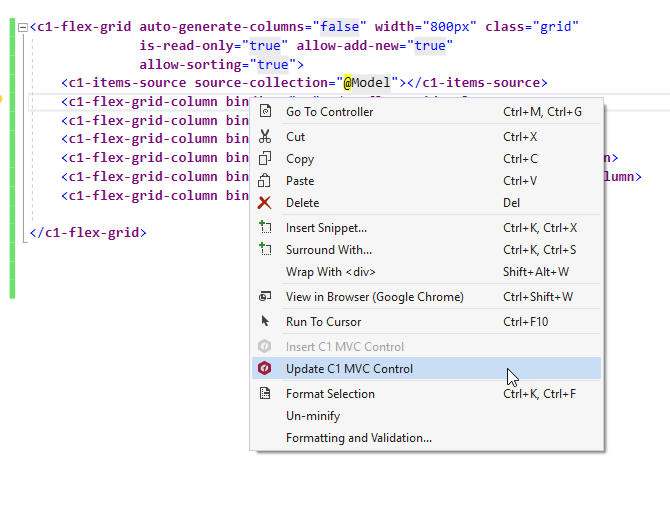Click the red X Delete icon
This screenshot has height=520, width=670.
265,203
